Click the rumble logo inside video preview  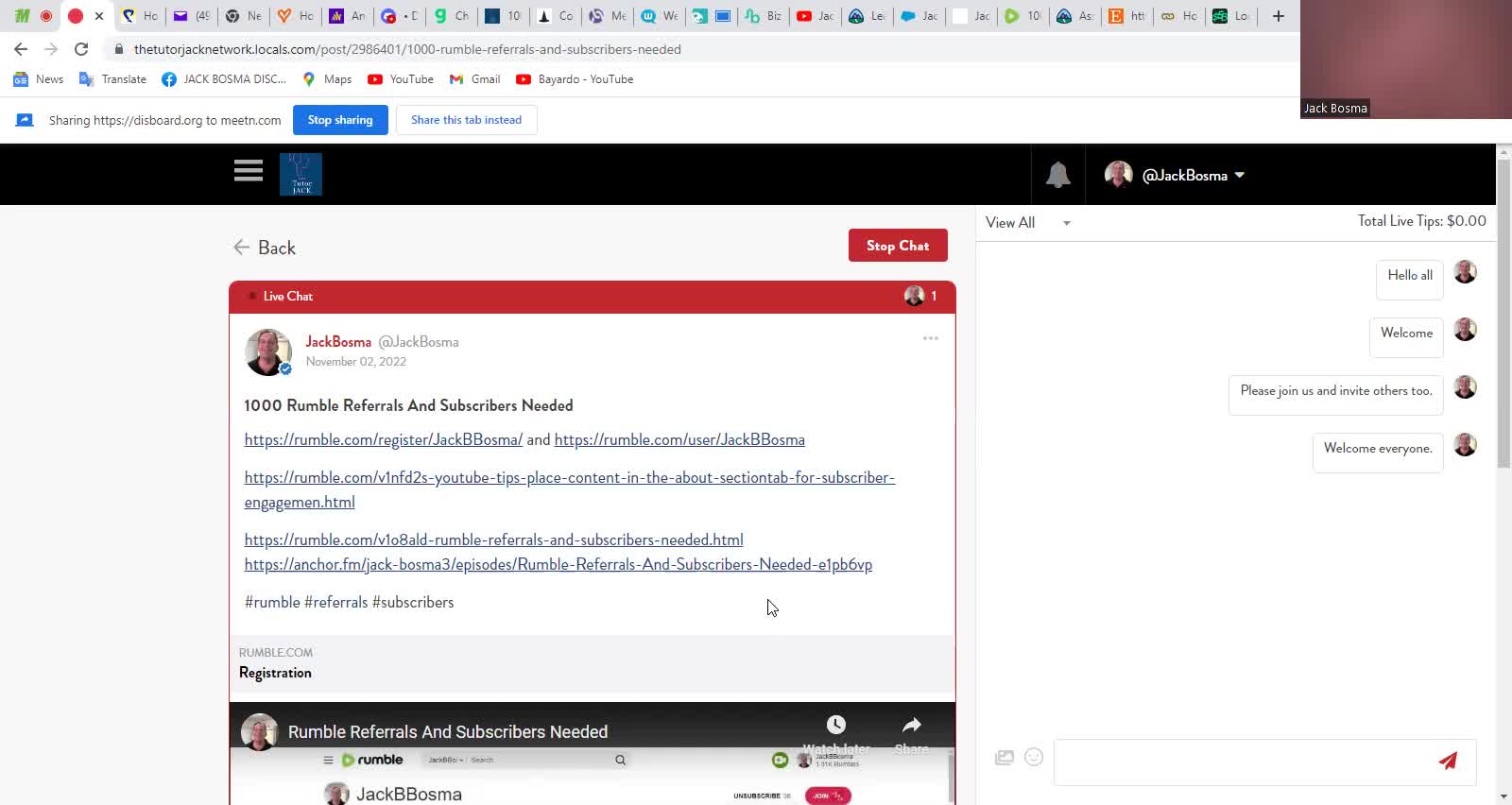tap(372, 760)
